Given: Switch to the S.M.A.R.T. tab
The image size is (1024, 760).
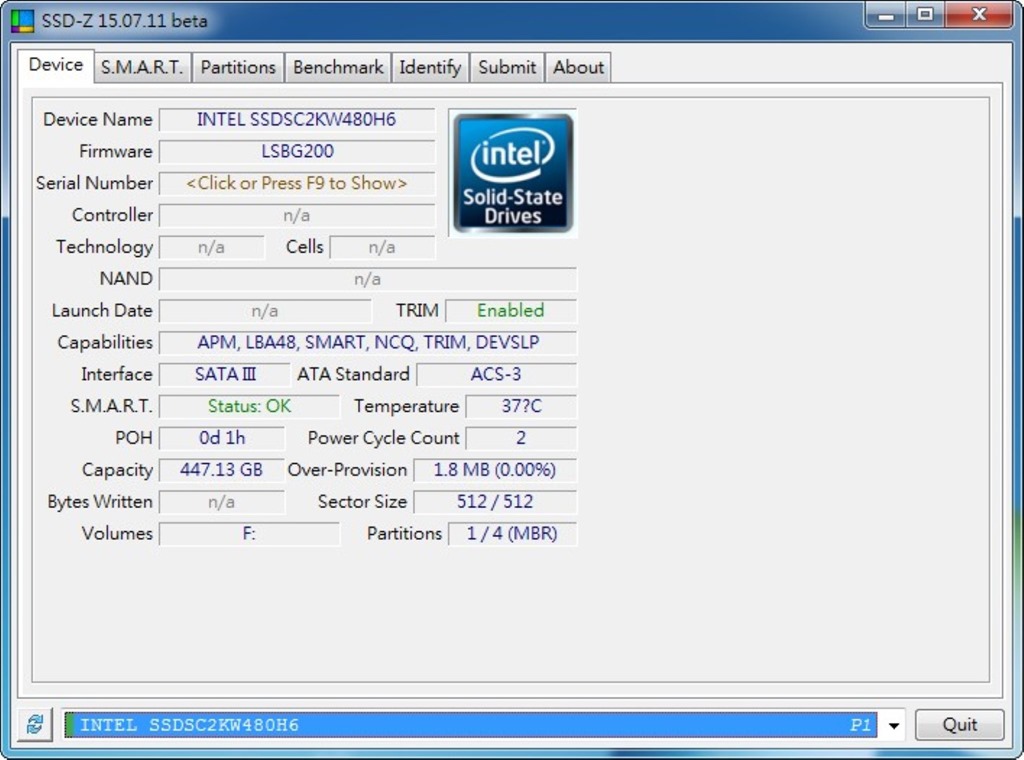Looking at the screenshot, I should pos(141,67).
